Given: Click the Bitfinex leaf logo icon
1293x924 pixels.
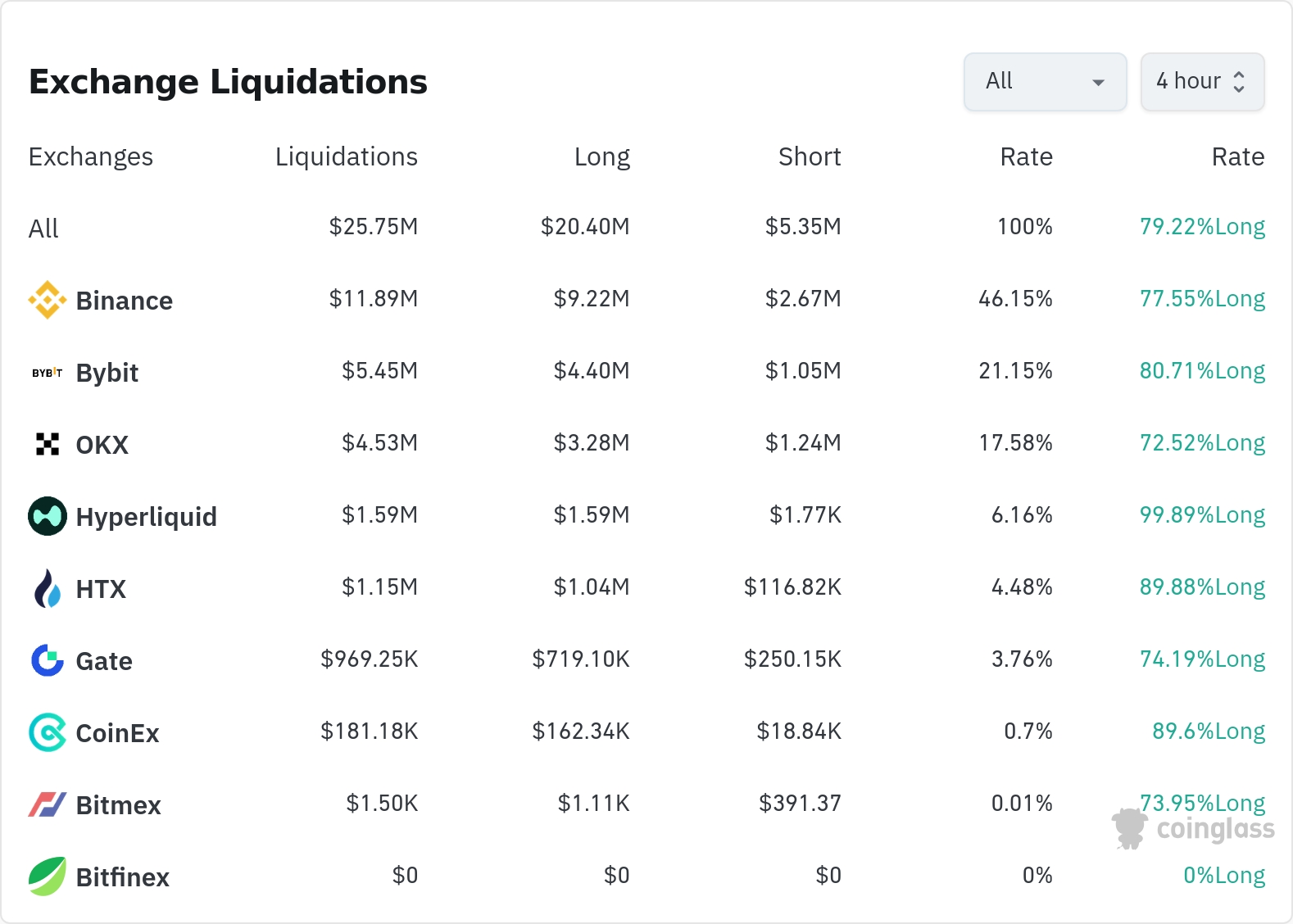Looking at the screenshot, I should coord(48,876).
